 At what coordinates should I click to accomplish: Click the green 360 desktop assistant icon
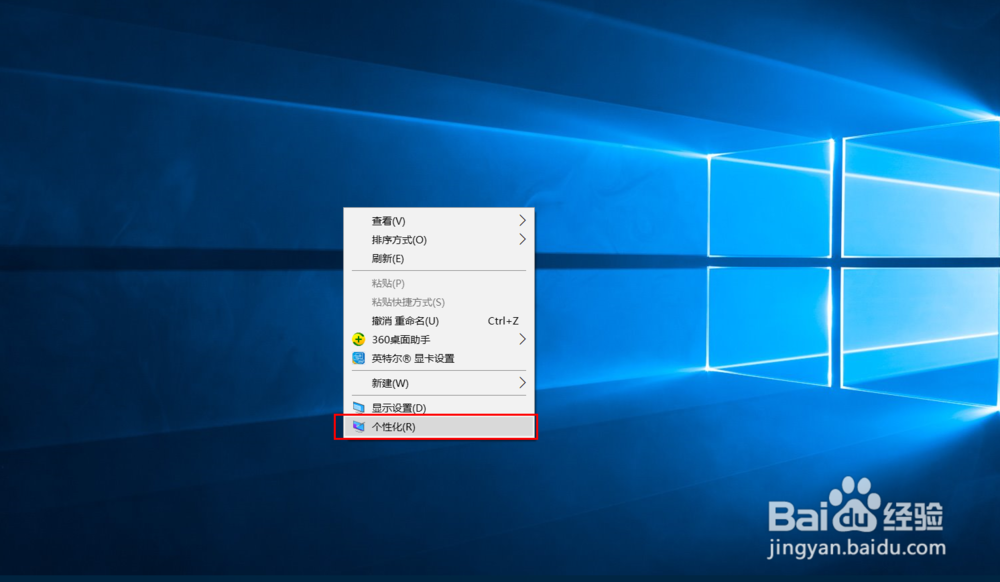pyautogui.click(x=358, y=339)
